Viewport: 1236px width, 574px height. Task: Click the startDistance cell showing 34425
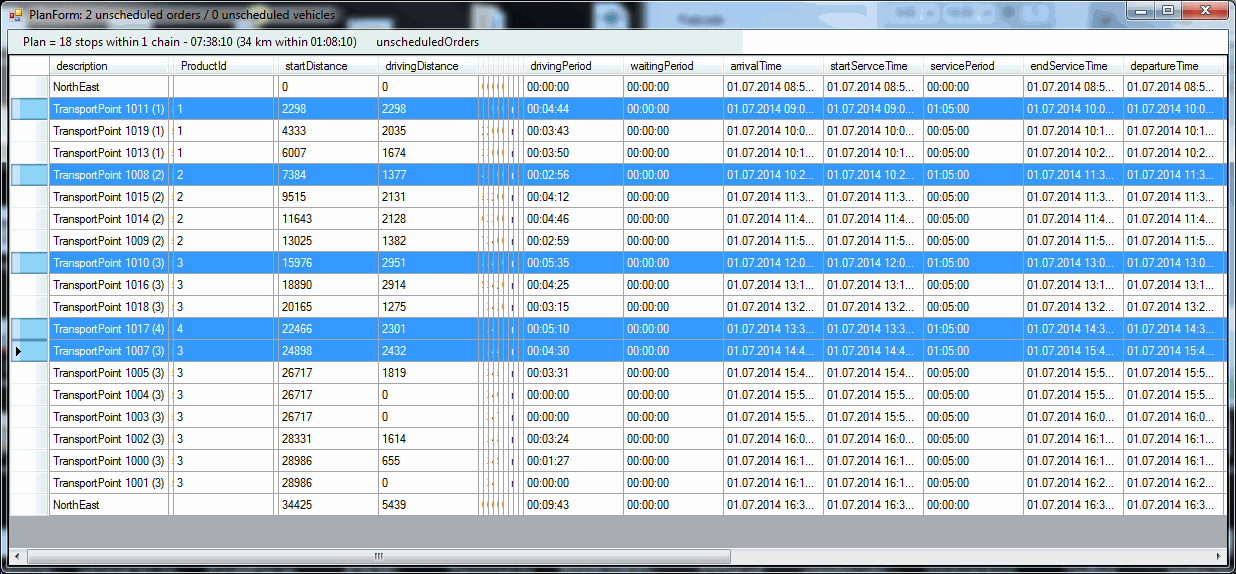(327, 505)
